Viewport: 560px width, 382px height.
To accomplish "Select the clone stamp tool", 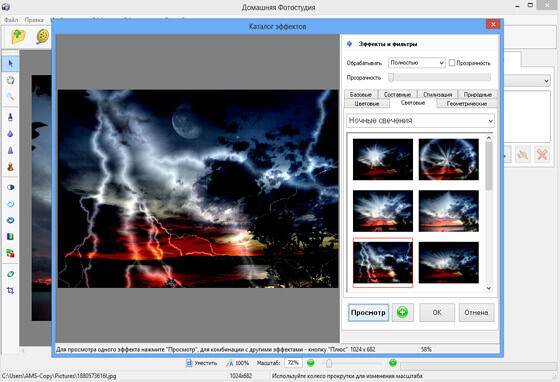I will pos(10,167).
